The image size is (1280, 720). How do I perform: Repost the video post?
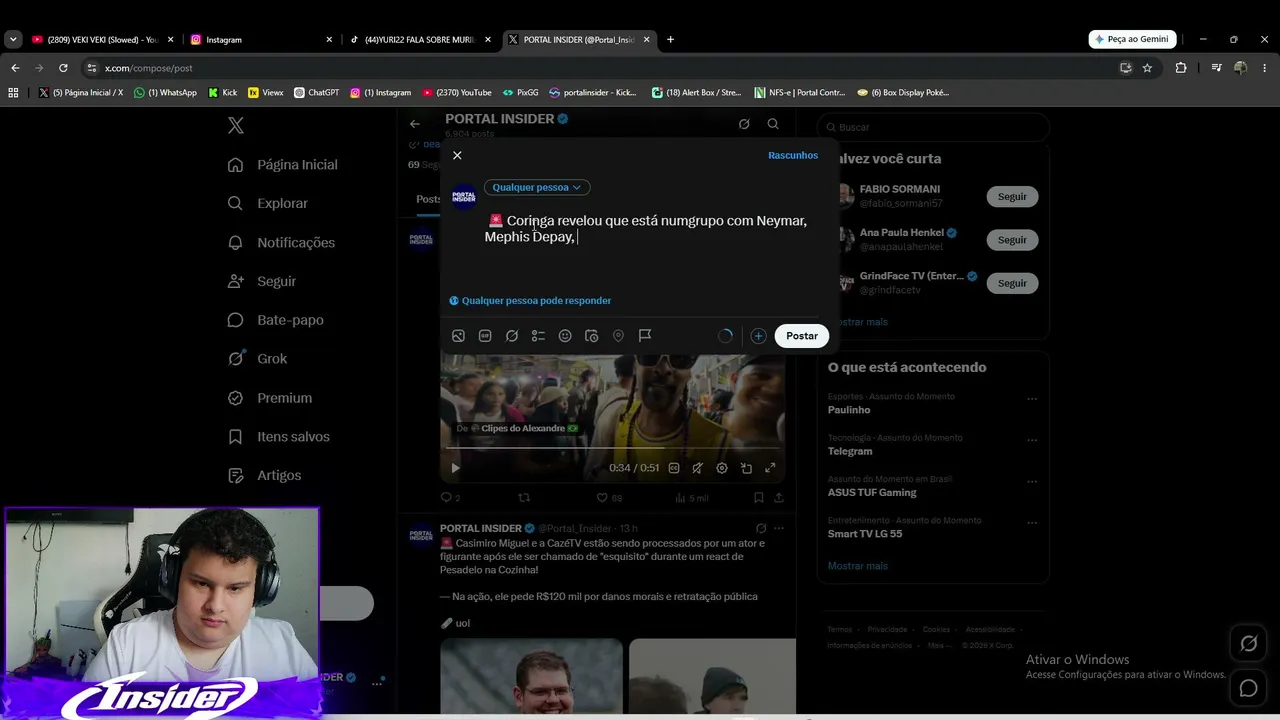[x=524, y=497]
